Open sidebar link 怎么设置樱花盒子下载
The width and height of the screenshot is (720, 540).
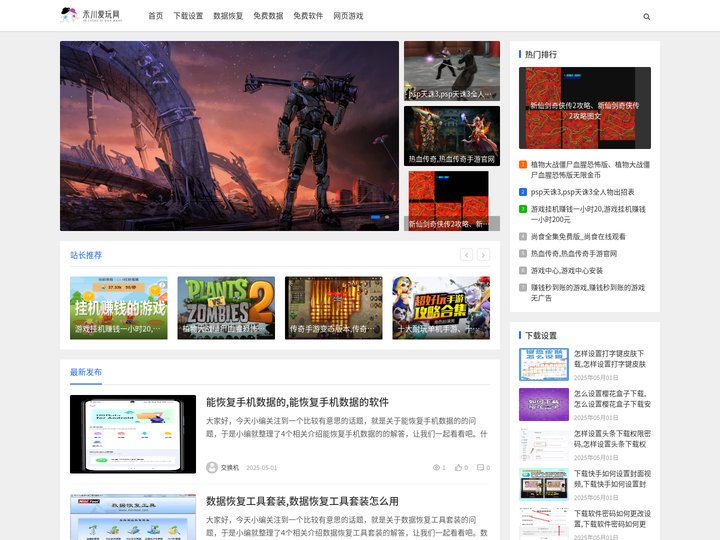coord(612,399)
